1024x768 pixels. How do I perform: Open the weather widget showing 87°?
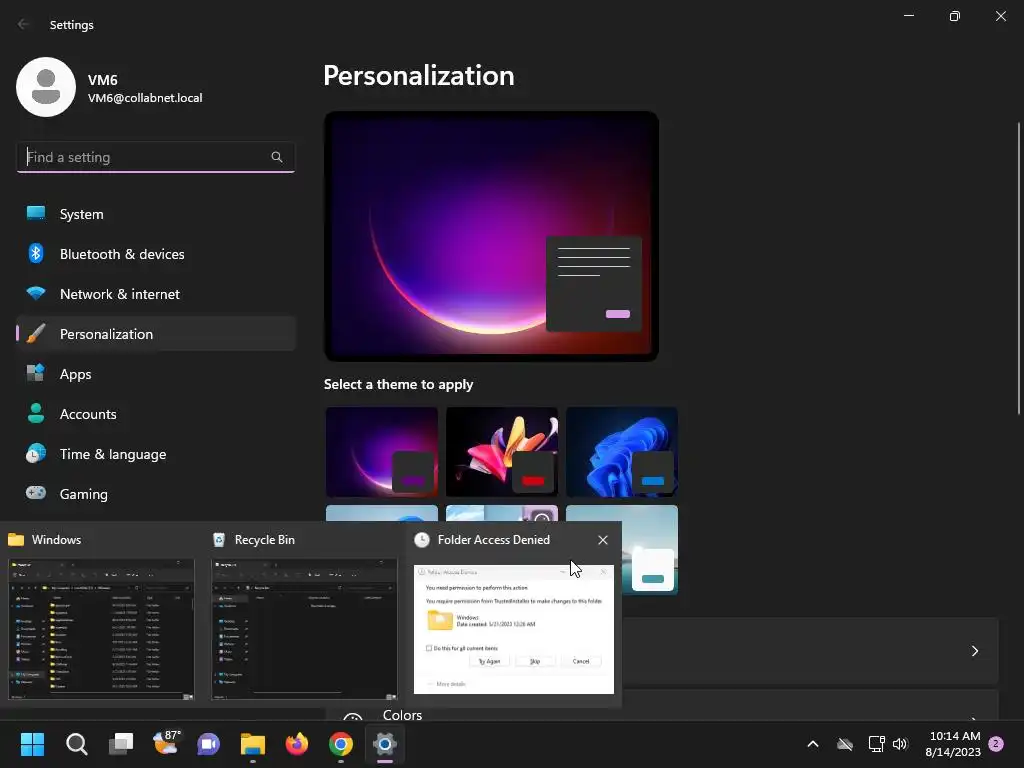[165, 744]
